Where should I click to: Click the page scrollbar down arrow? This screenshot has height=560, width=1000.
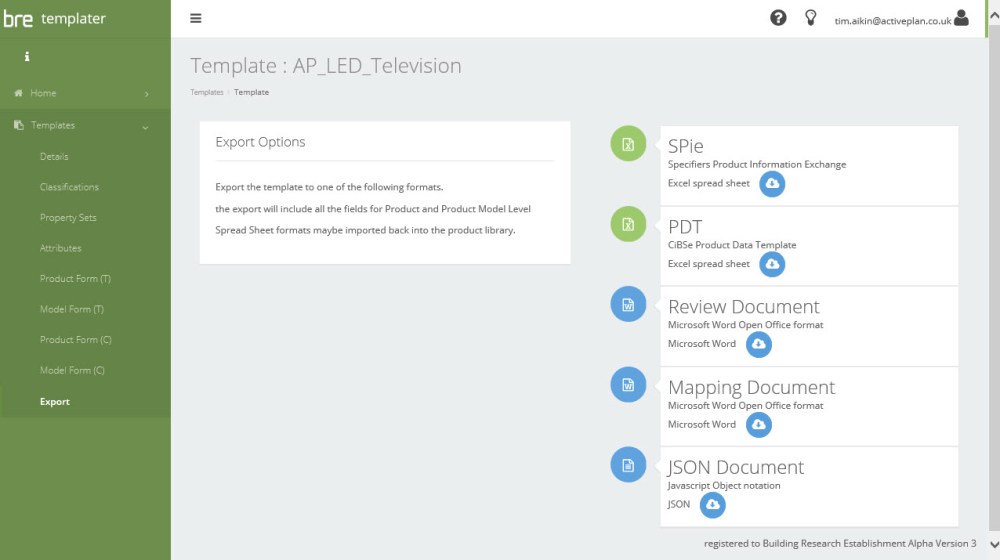[992, 545]
